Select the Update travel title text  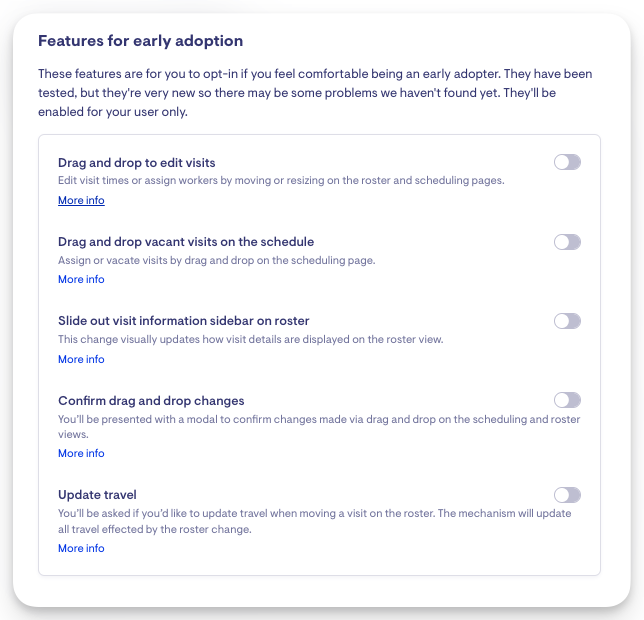pyautogui.click(x=97, y=495)
